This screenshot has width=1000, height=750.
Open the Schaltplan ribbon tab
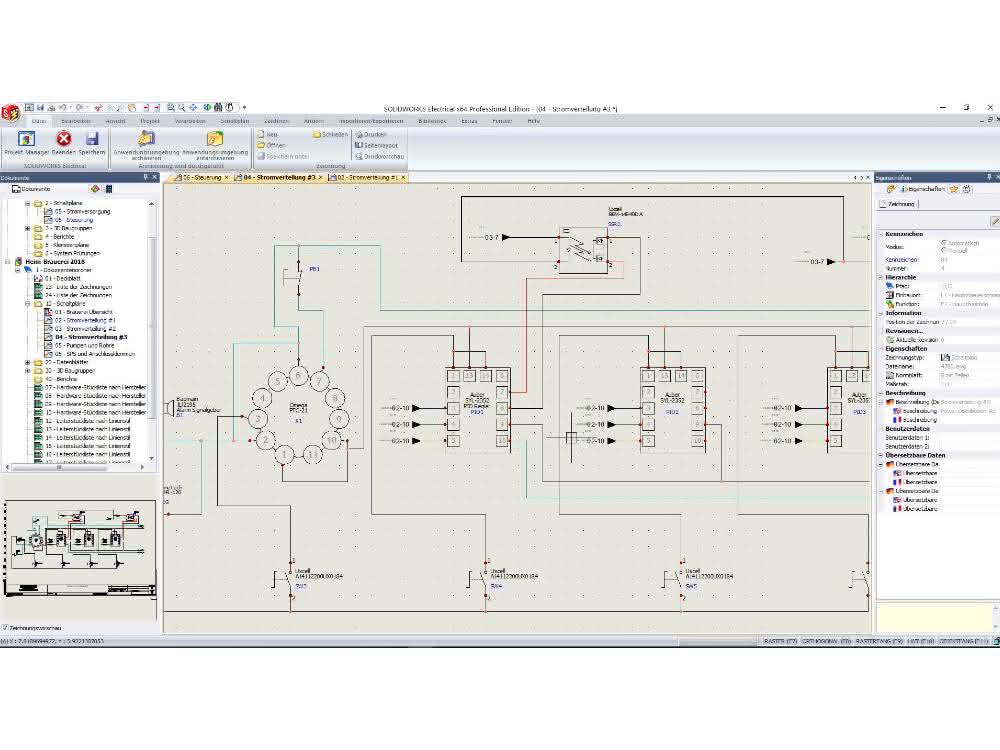234,121
